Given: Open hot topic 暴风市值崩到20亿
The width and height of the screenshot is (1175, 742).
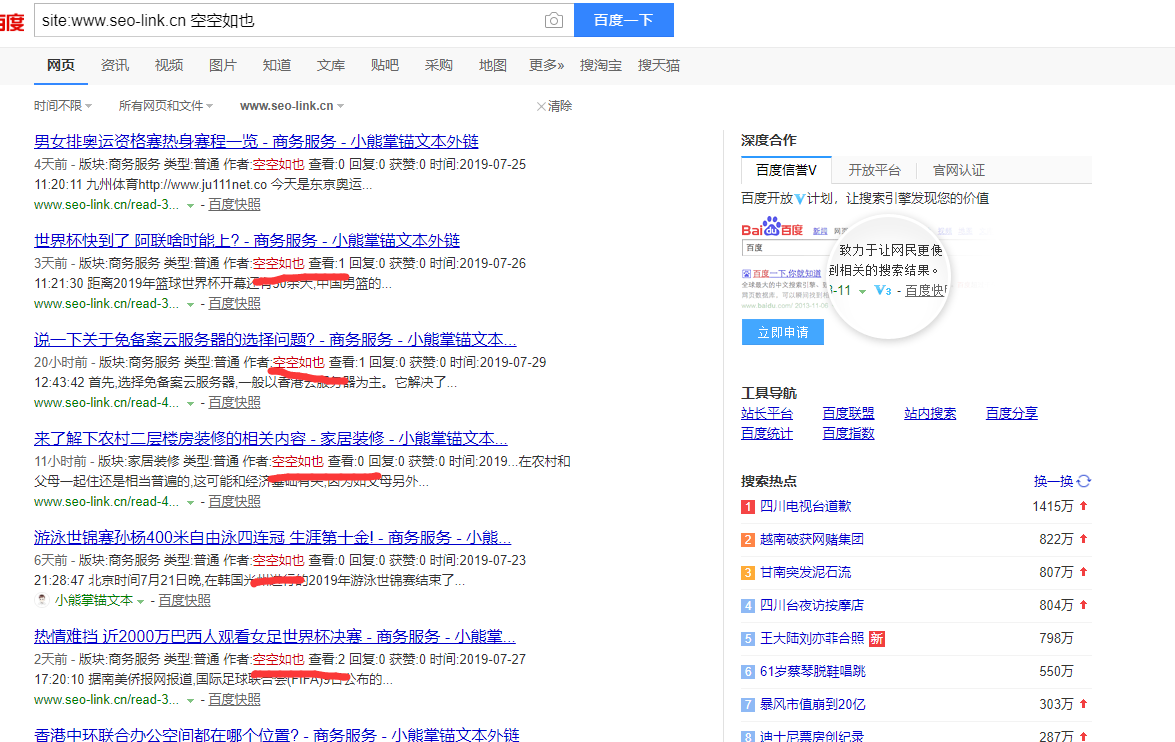Looking at the screenshot, I should pyautogui.click(x=813, y=704).
